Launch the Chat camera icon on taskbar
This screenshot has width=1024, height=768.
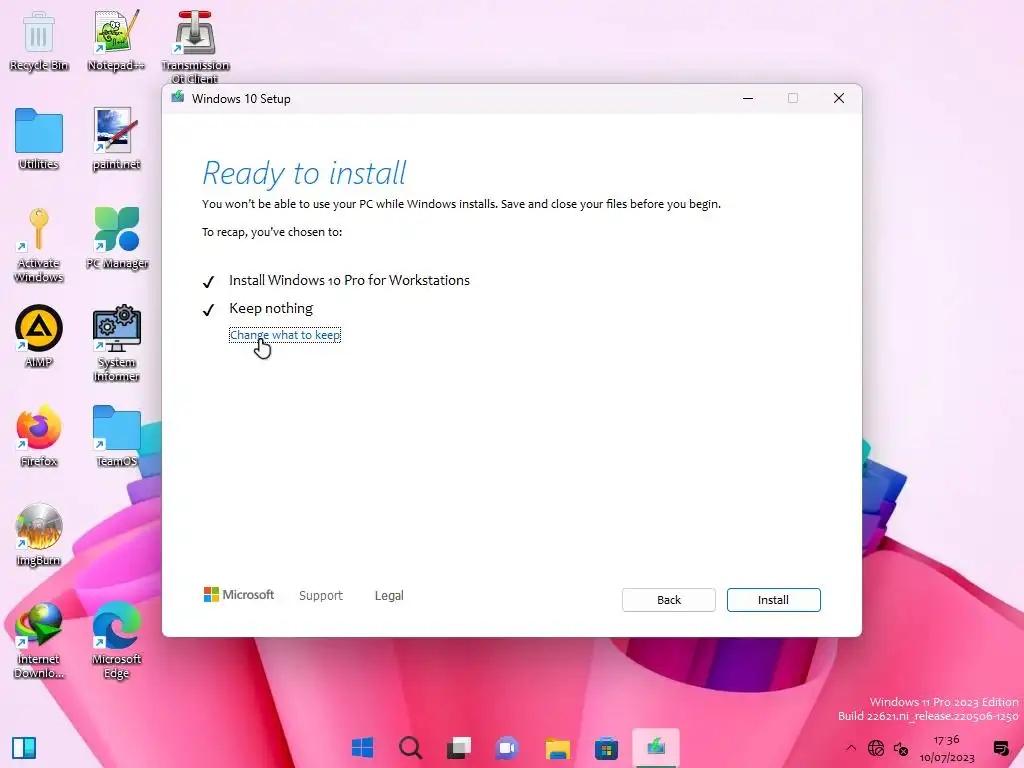click(x=507, y=747)
